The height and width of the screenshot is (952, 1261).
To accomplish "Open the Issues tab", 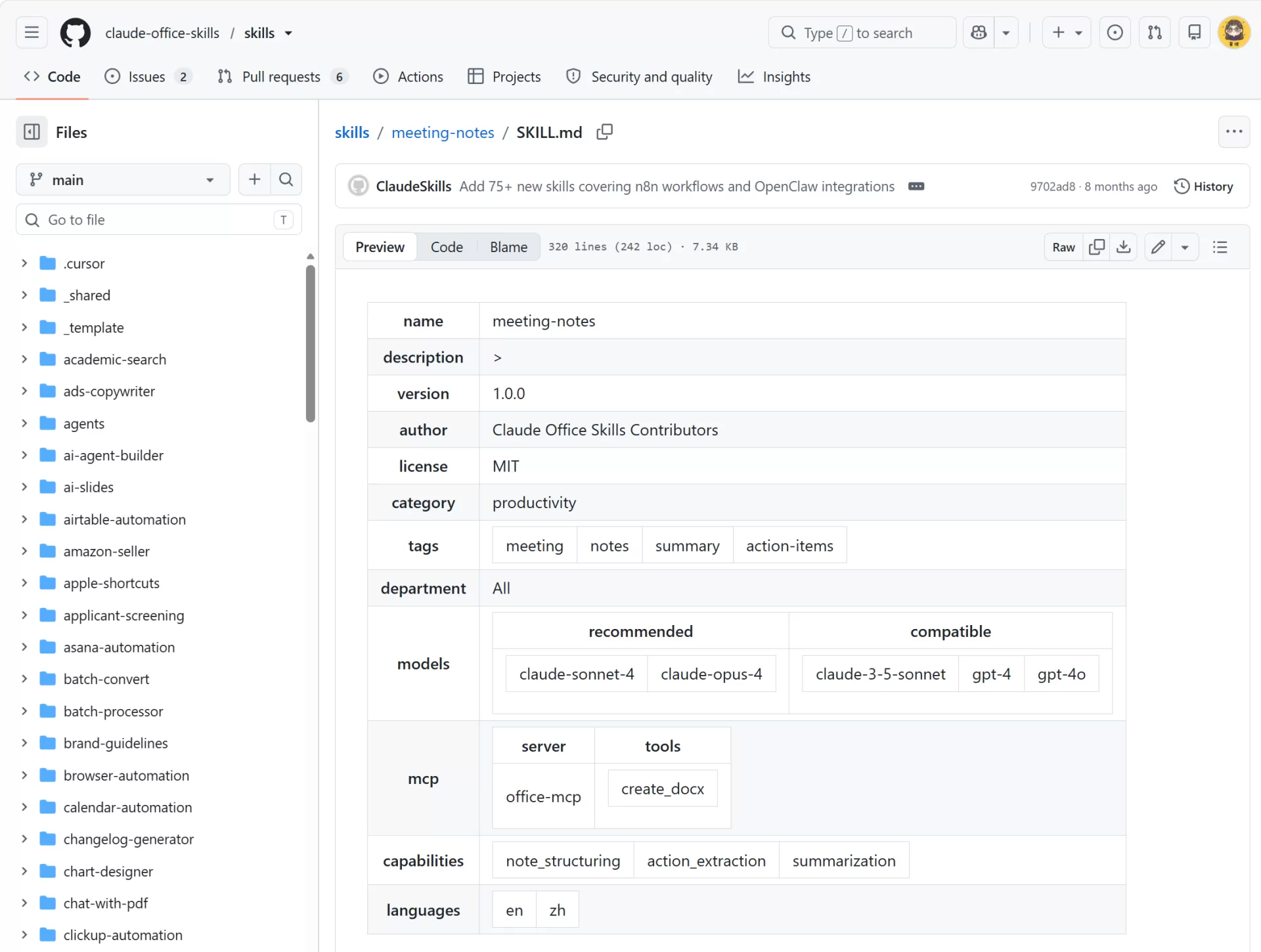I will point(148,77).
